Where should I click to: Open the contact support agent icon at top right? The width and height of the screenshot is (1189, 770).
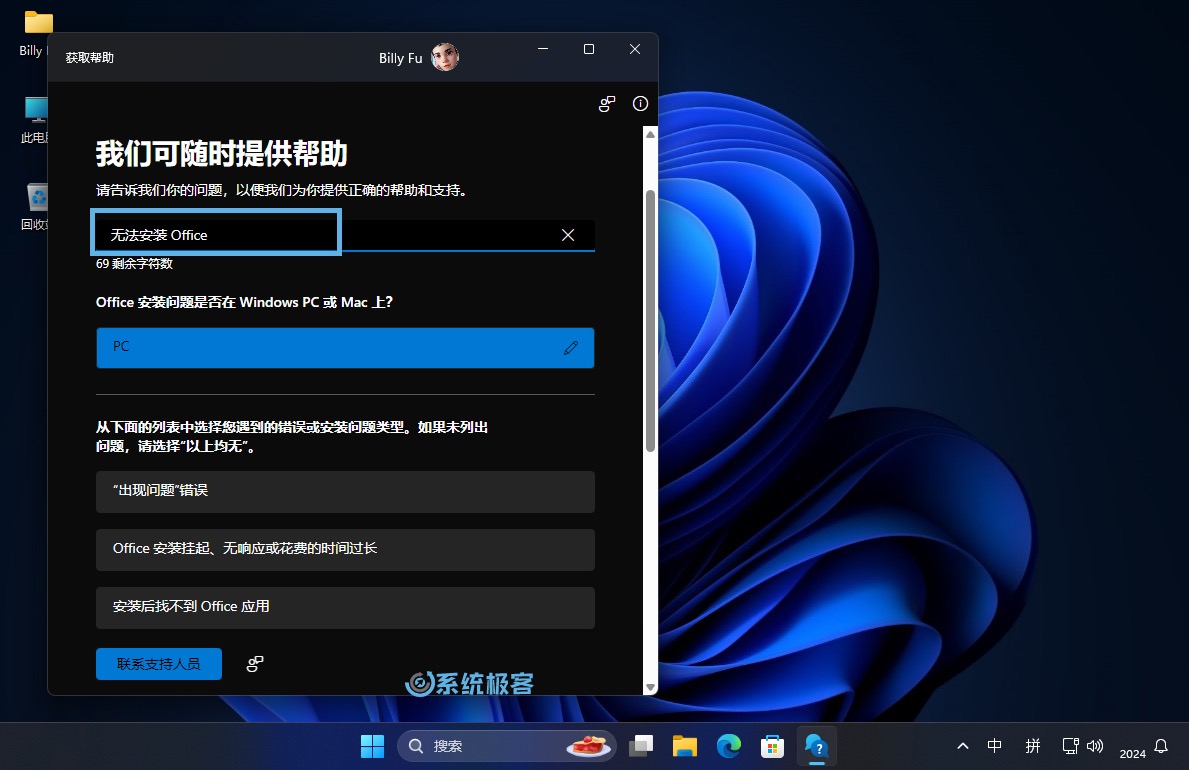click(x=607, y=104)
